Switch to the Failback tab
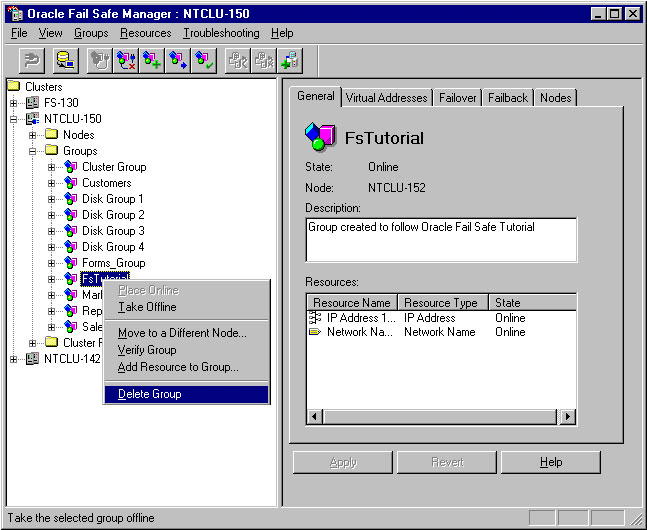This screenshot has height=530, width=647. [508, 98]
